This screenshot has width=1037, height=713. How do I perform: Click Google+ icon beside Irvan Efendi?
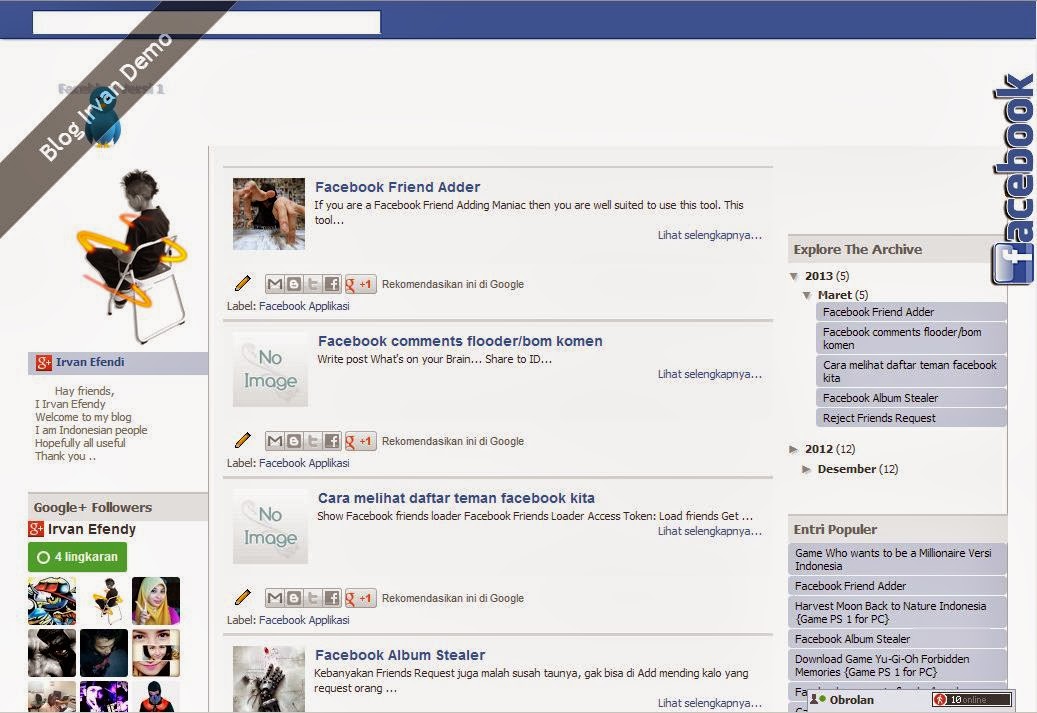click(x=44, y=362)
